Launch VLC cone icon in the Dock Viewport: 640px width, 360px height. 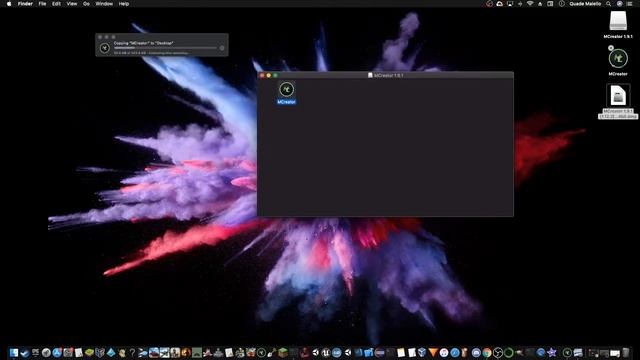click(x=433, y=353)
